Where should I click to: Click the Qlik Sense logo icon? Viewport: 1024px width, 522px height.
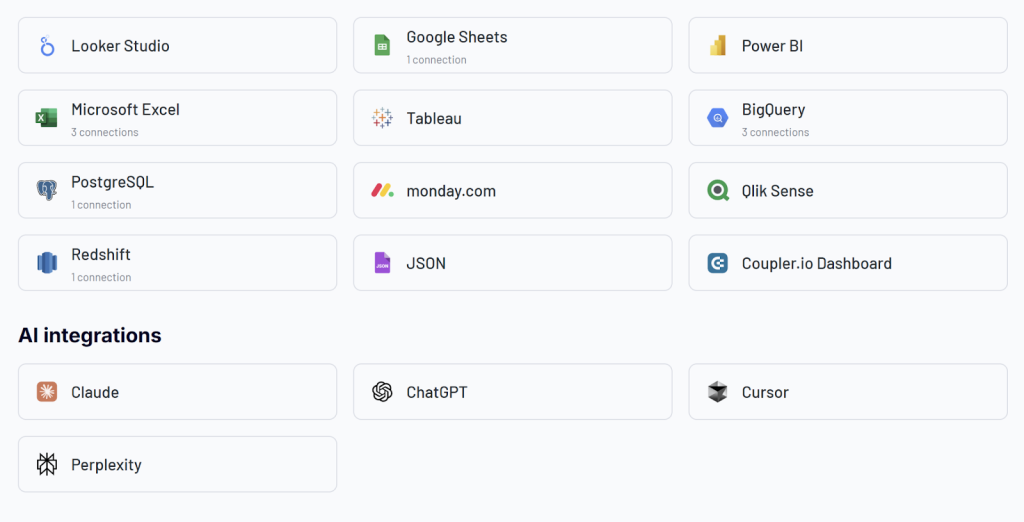(717, 191)
